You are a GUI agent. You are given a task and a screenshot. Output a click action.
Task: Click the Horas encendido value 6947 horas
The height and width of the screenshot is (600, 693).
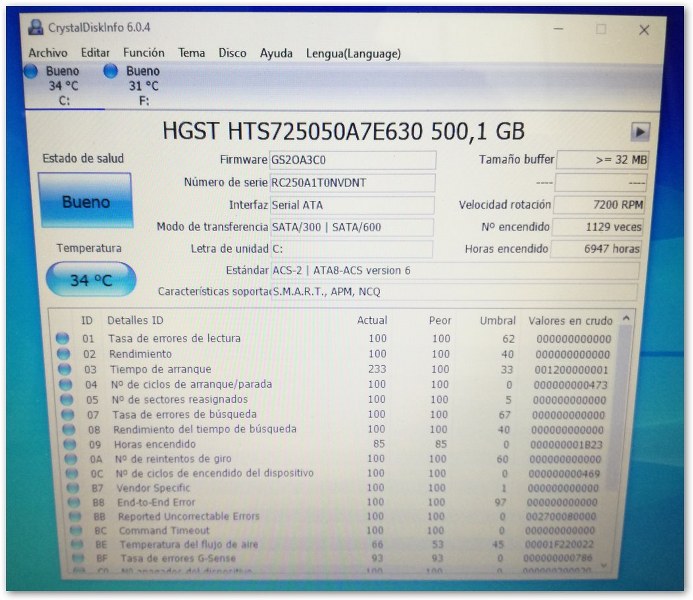[x=596, y=249]
